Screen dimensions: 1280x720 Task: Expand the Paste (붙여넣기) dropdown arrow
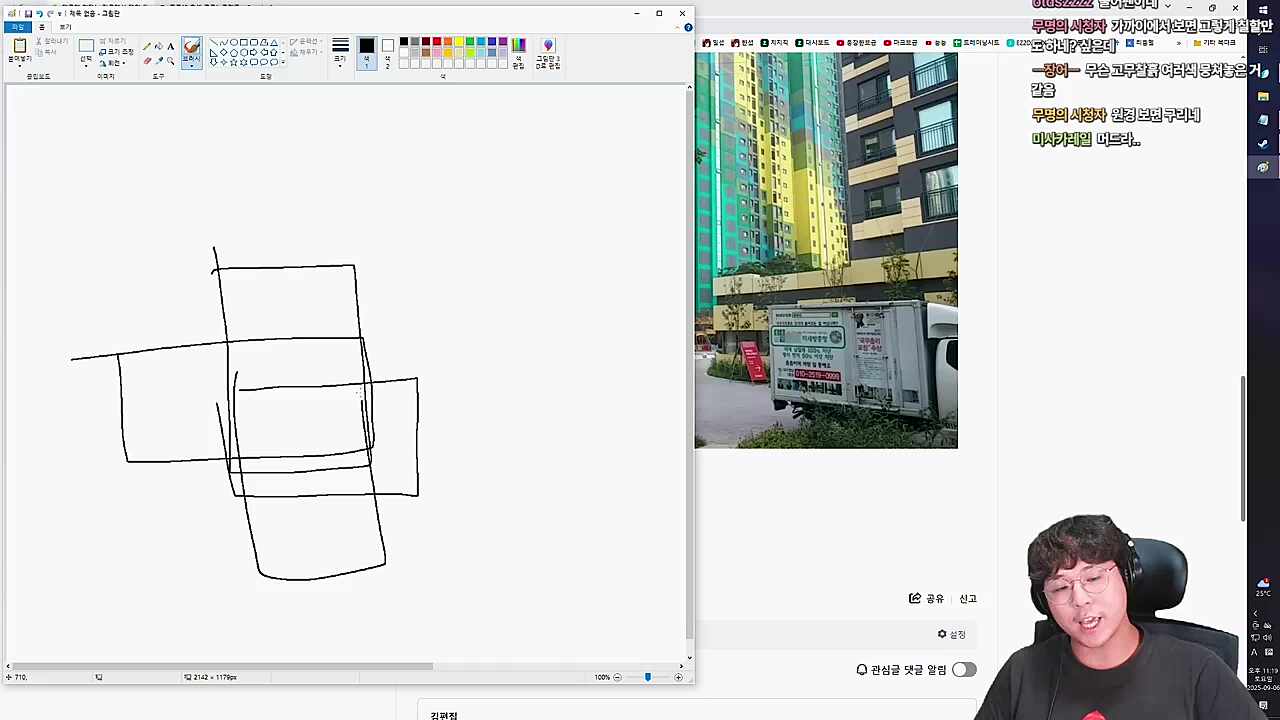point(20,61)
